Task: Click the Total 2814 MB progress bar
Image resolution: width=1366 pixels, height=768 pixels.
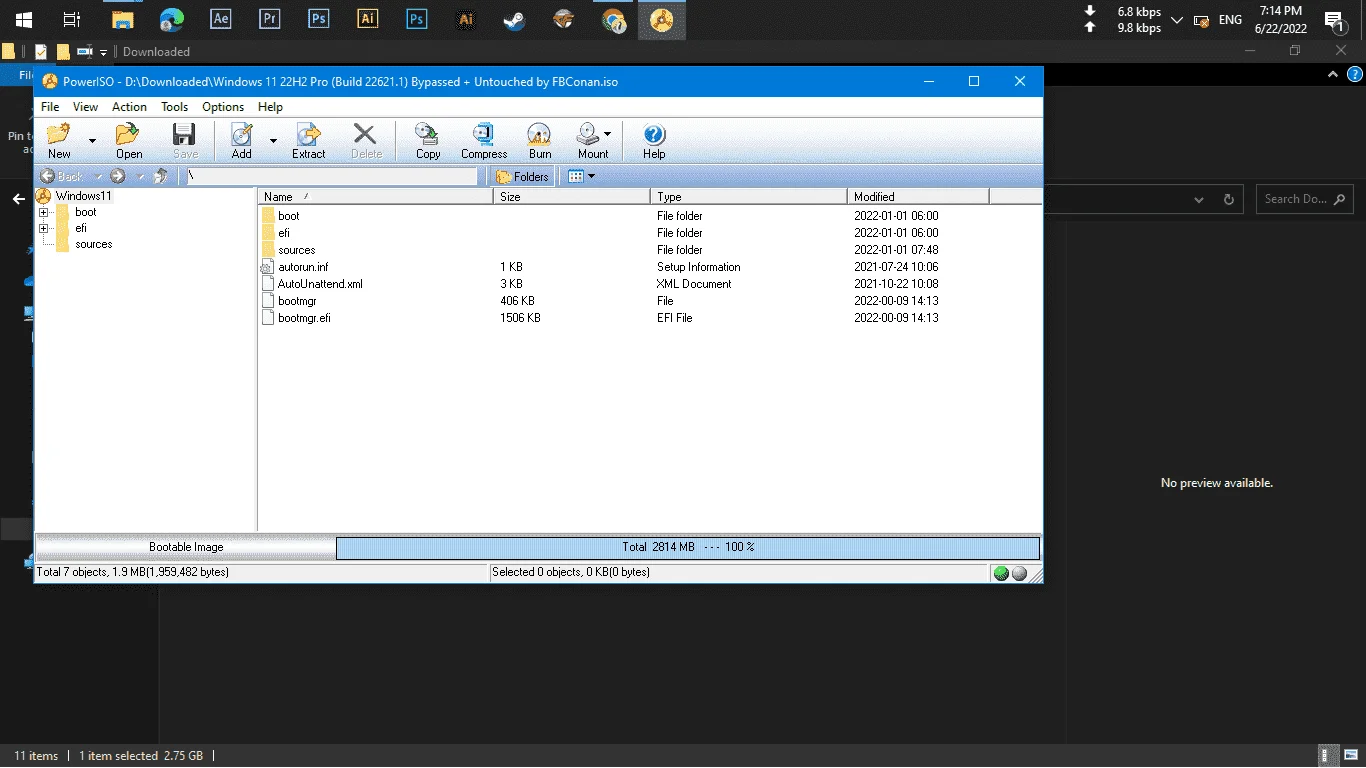Action: [x=688, y=547]
